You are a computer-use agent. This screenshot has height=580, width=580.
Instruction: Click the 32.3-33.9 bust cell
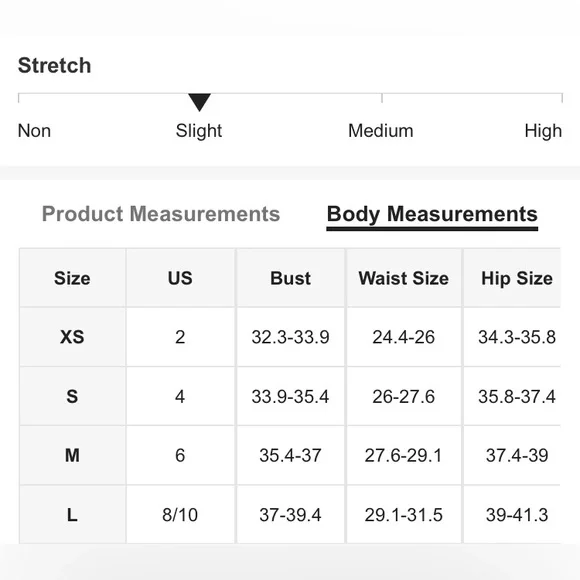pos(291,337)
